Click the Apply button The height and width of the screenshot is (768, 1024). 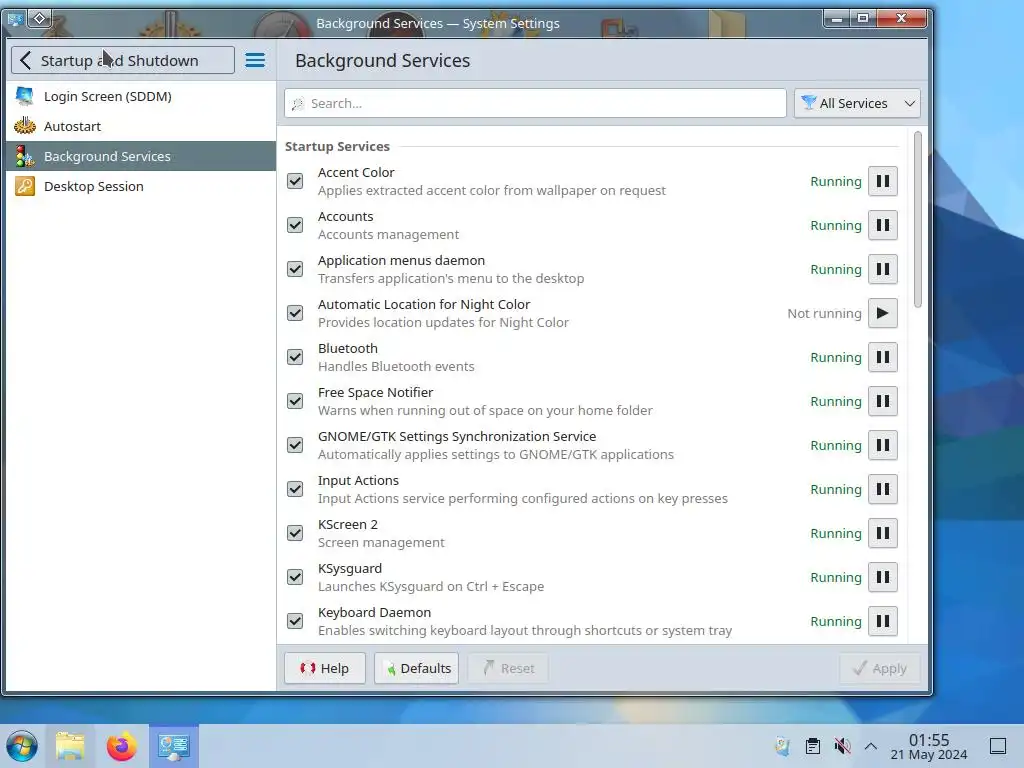[880, 668]
